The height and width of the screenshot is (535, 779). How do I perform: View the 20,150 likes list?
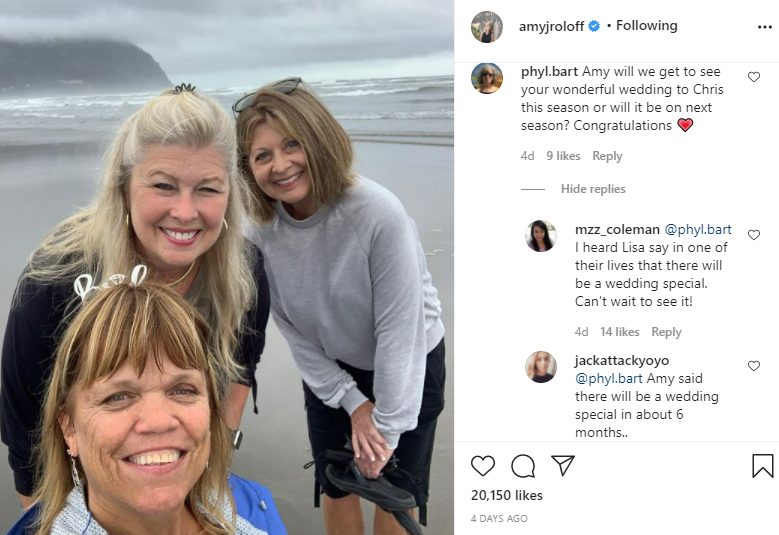tap(507, 495)
